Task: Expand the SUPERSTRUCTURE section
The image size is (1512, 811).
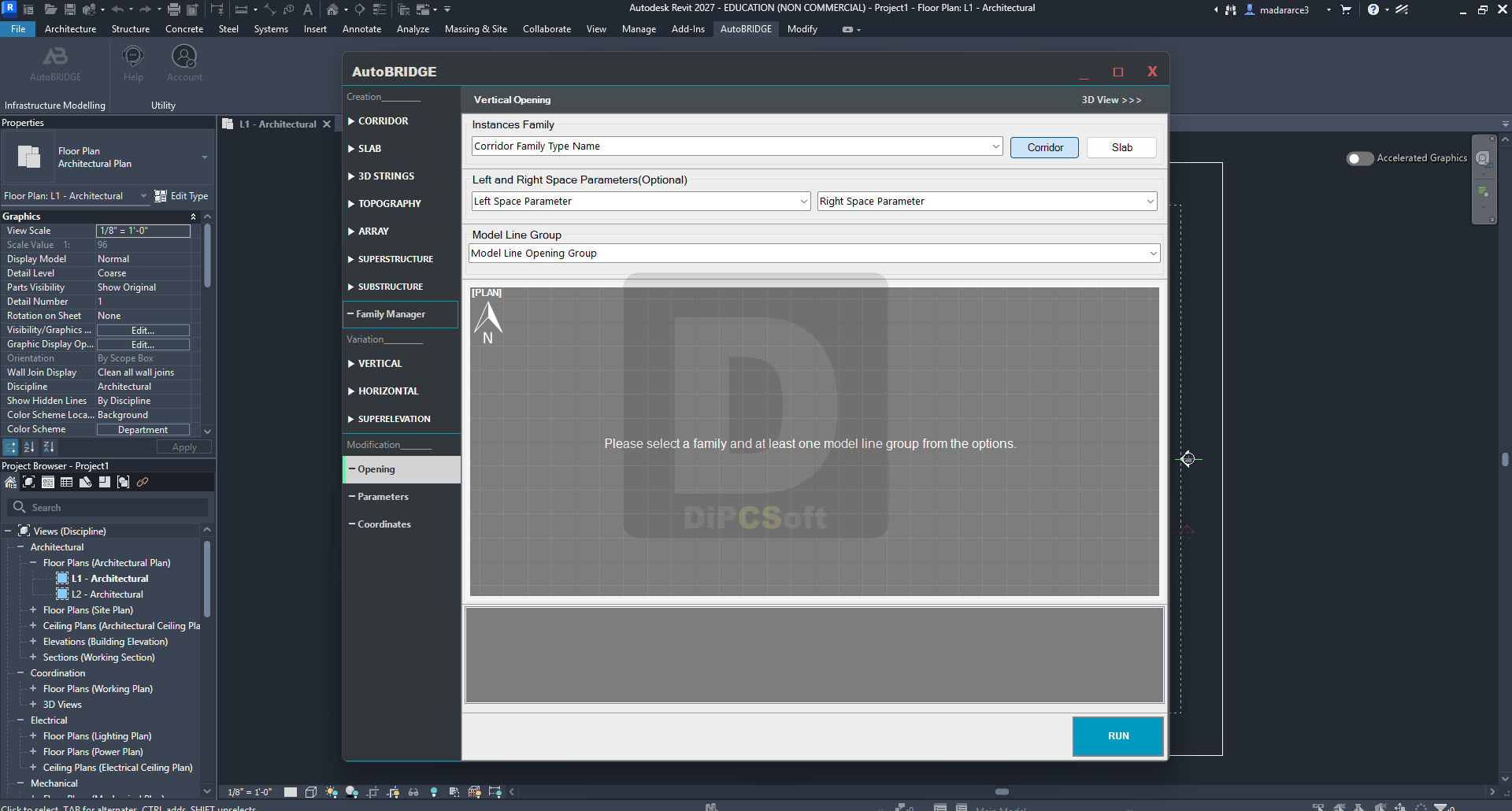Action: tap(391, 259)
